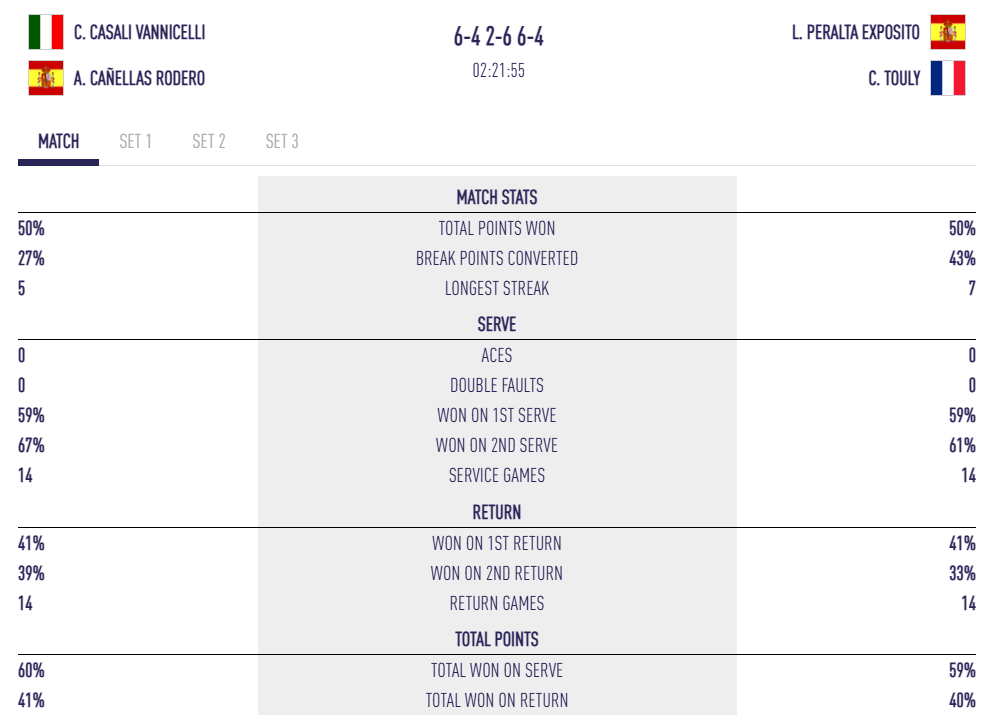The width and height of the screenshot is (993, 728).
Task: Select the TOTAL POINTS section heading
Action: [497, 639]
